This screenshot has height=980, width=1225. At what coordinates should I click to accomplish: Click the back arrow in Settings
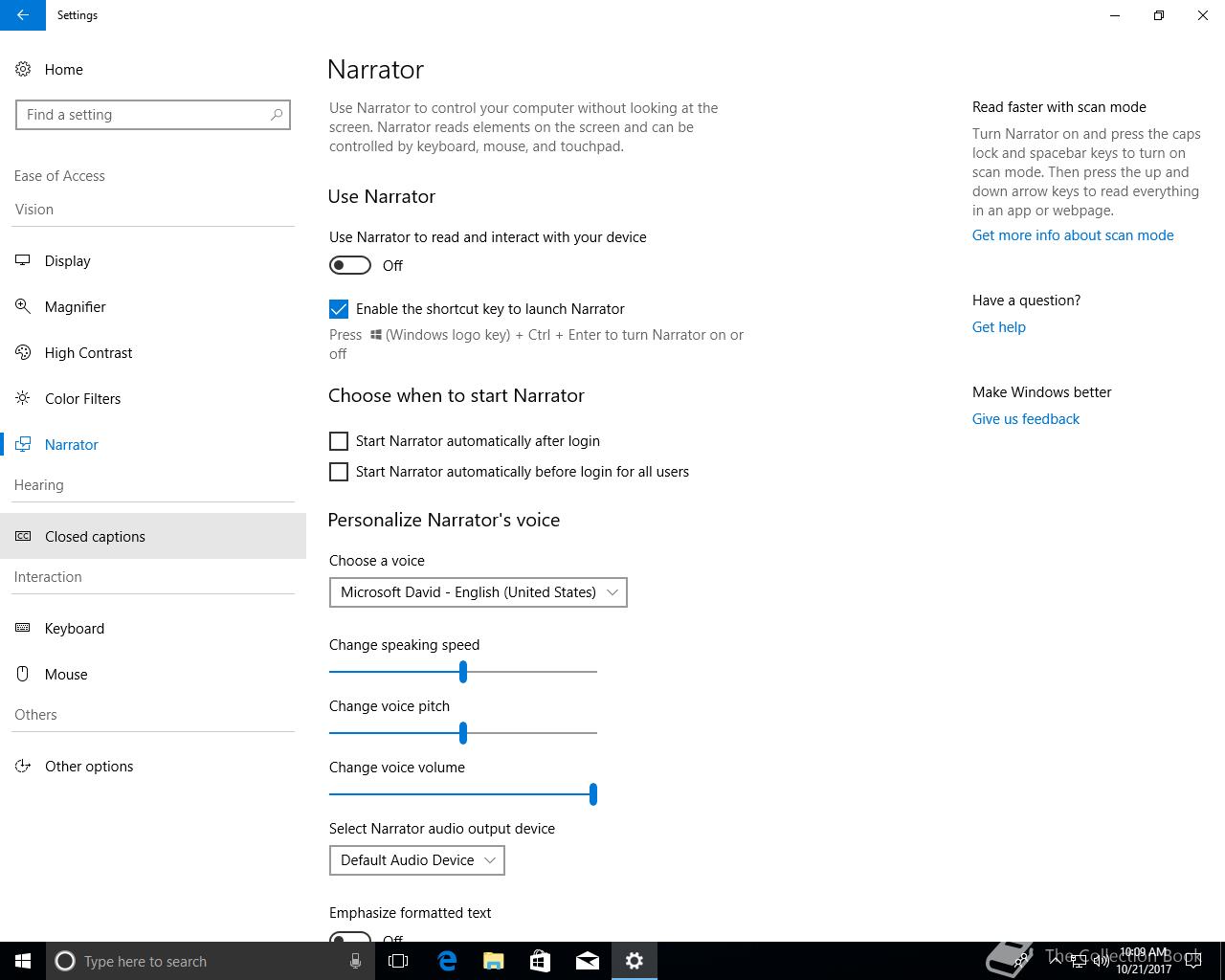pos(22,15)
